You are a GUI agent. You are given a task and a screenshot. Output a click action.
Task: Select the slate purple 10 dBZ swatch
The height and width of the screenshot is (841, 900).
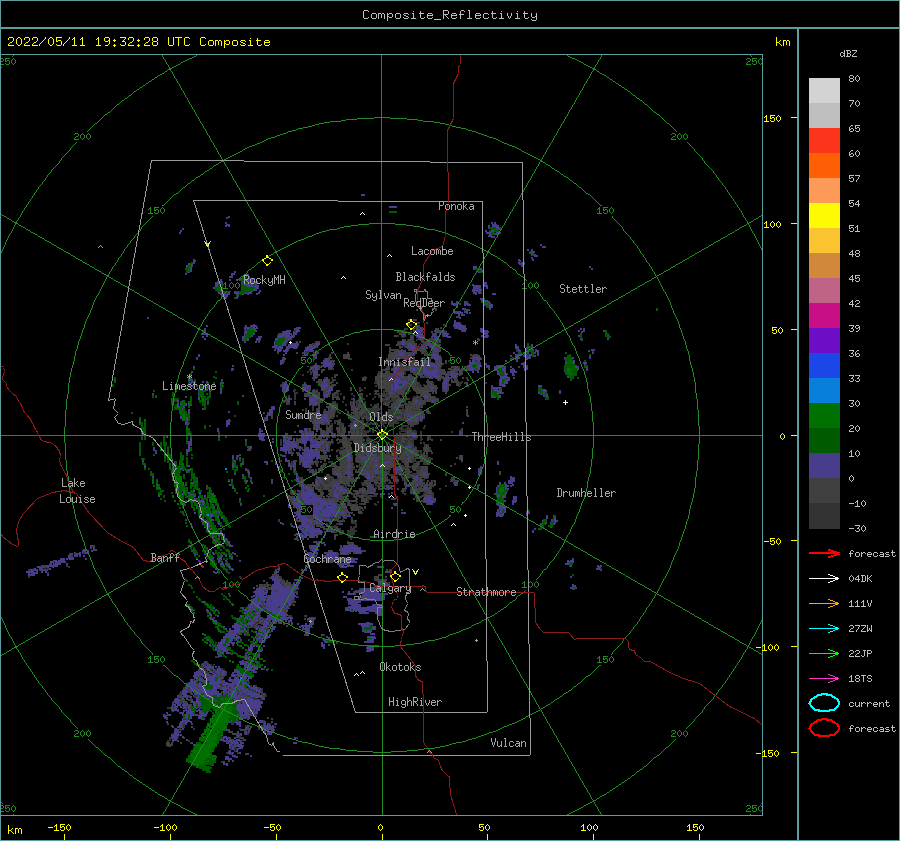[x=824, y=466]
